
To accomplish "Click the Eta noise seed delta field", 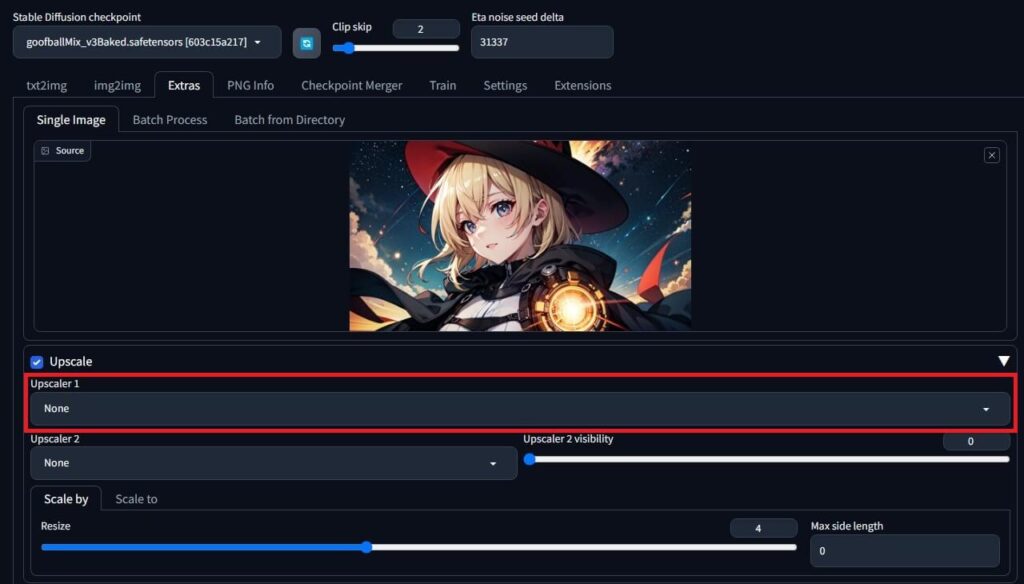I will click(x=541, y=43).
